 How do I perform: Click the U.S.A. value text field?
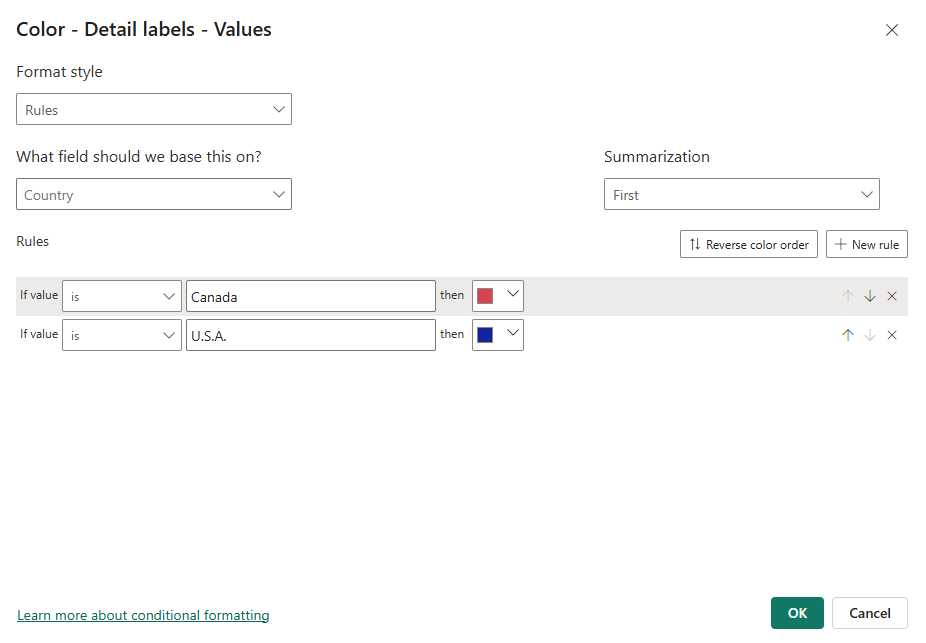point(310,335)
